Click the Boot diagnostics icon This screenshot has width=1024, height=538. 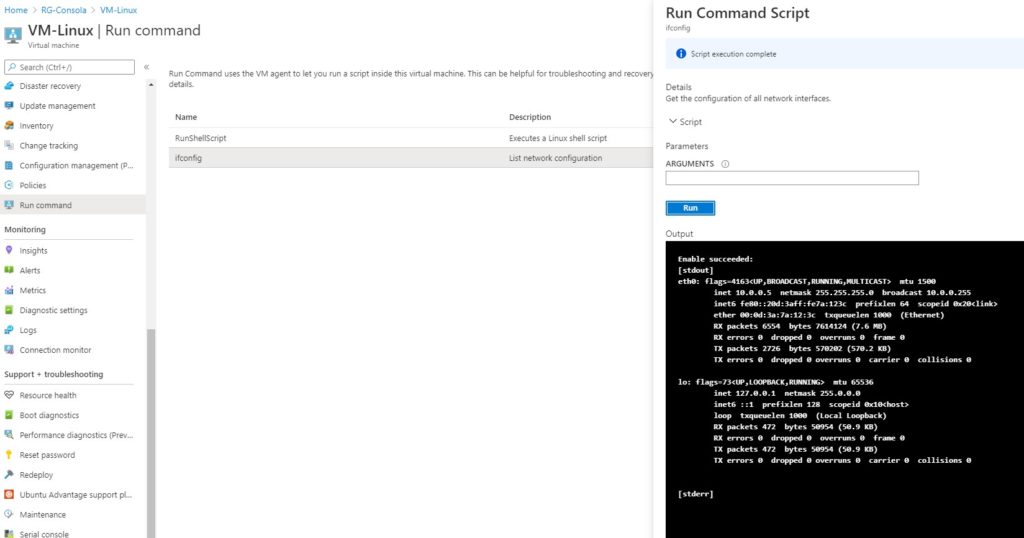(x=9, y=415)
